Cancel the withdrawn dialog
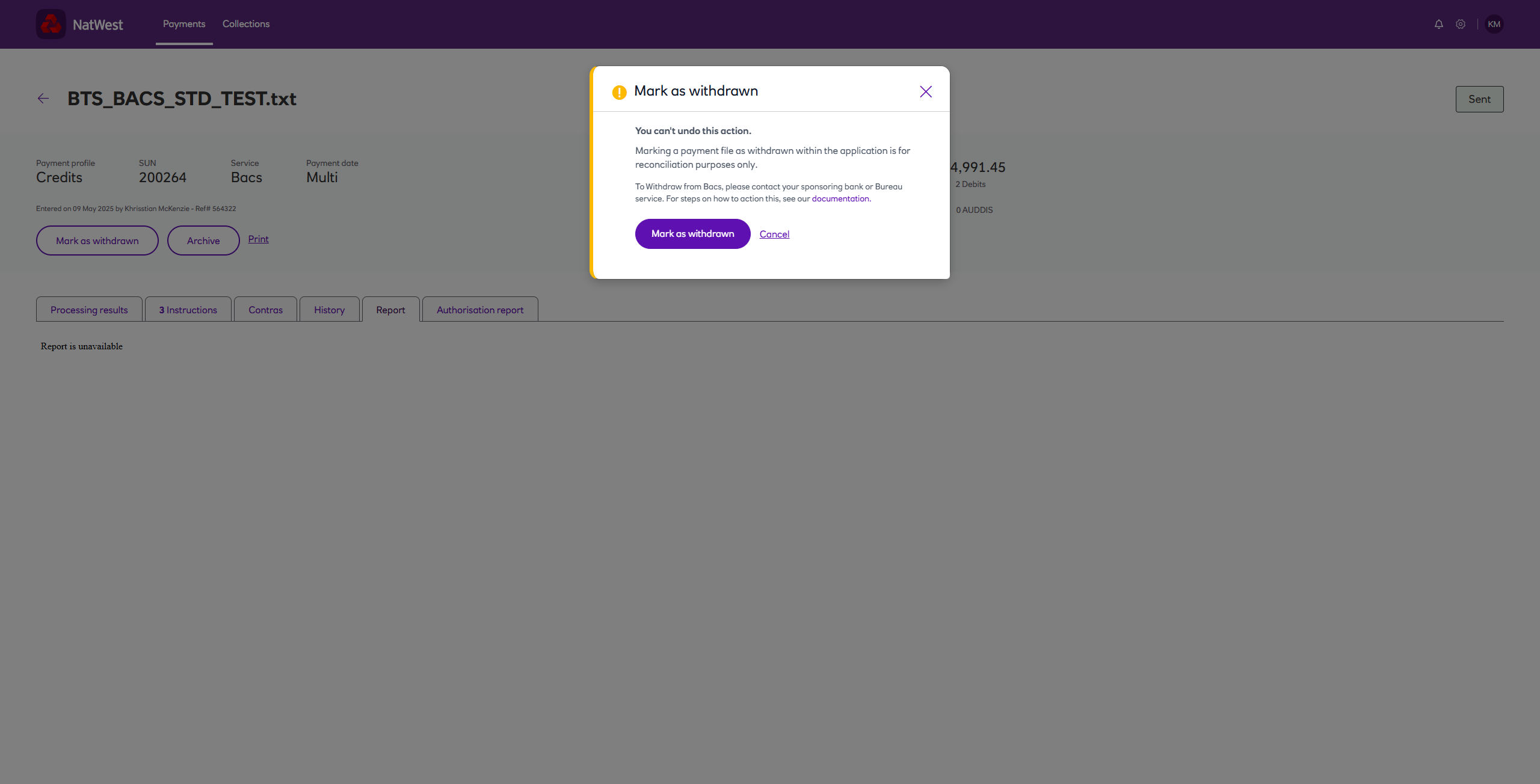This screenshot has width=1540, height=784. click(774, 234)
